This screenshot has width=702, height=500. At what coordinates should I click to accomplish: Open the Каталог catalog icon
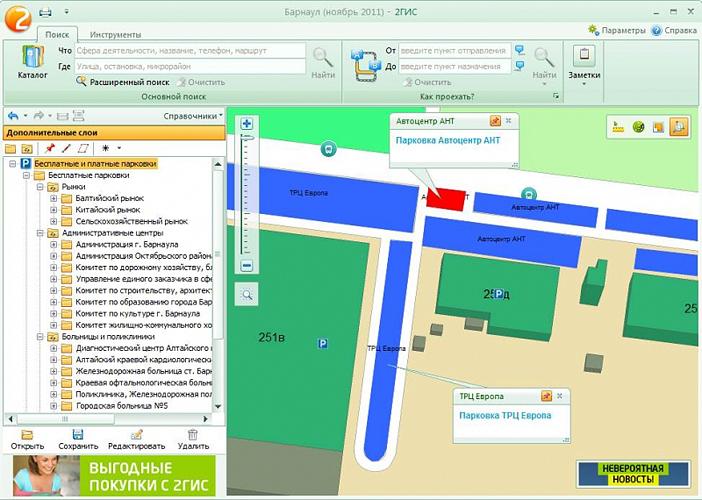[x=33, y=57]
